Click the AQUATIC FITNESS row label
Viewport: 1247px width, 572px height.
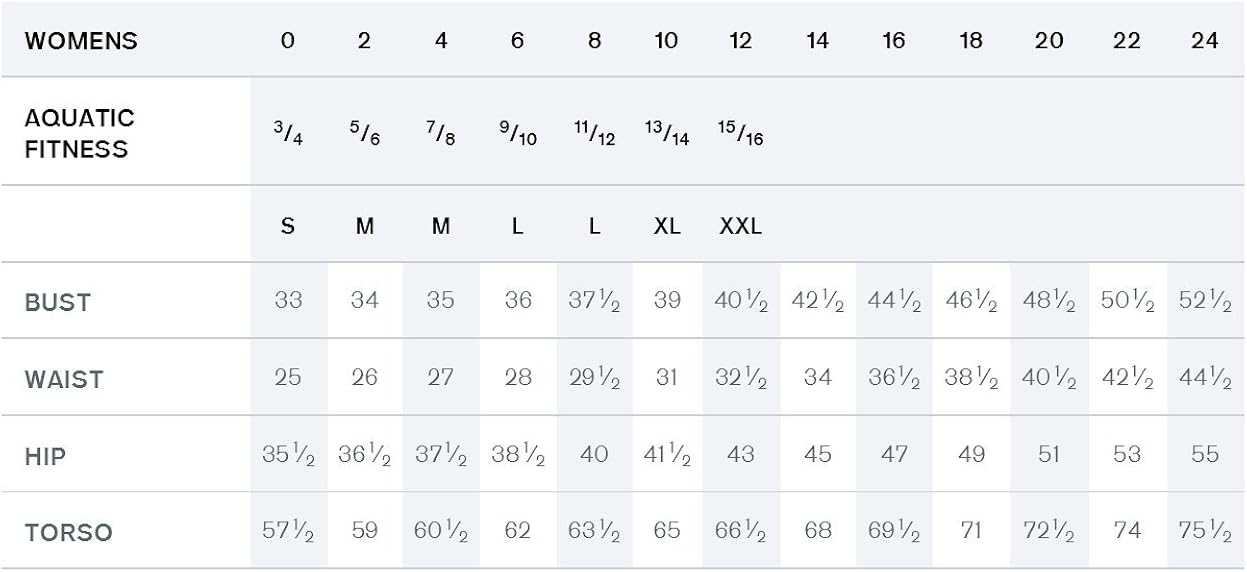(79, 133)
